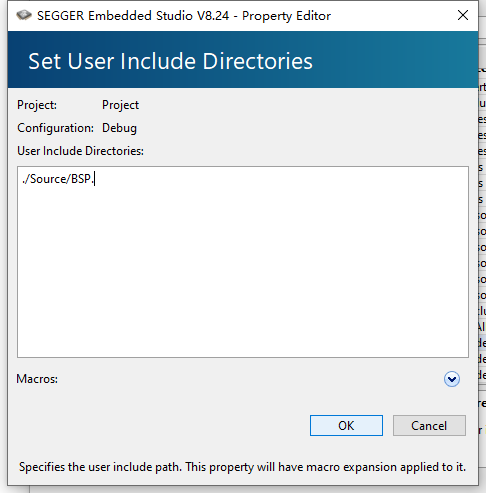Cancel the Property Editor dialog
Screen dimensions: 486x493
tap(429, 425)
